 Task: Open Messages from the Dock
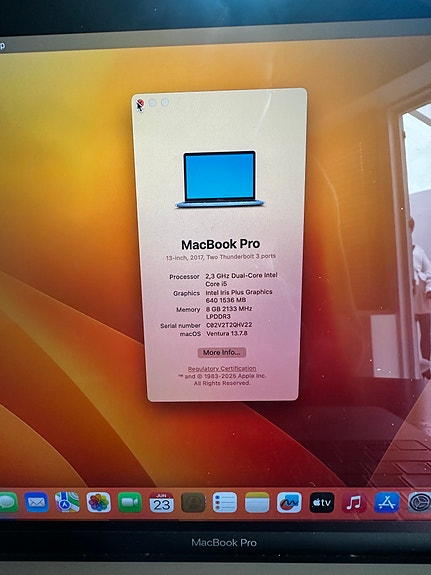tap(8, 502)
